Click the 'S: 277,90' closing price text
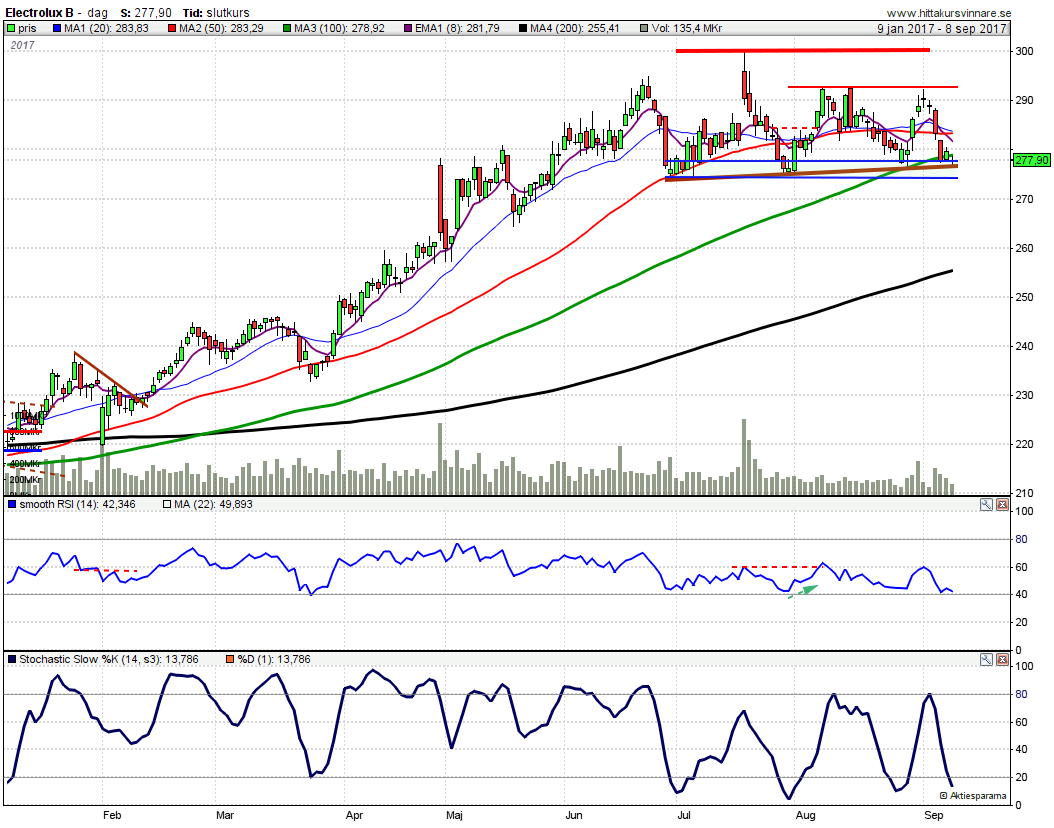The image size is (1054, 828). [146, 13]
